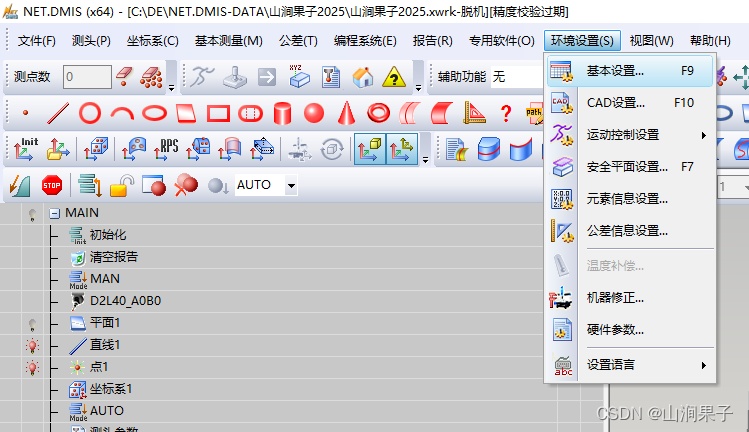
Task: Click the red STOP icon
Action: click(x=52, y=185)
